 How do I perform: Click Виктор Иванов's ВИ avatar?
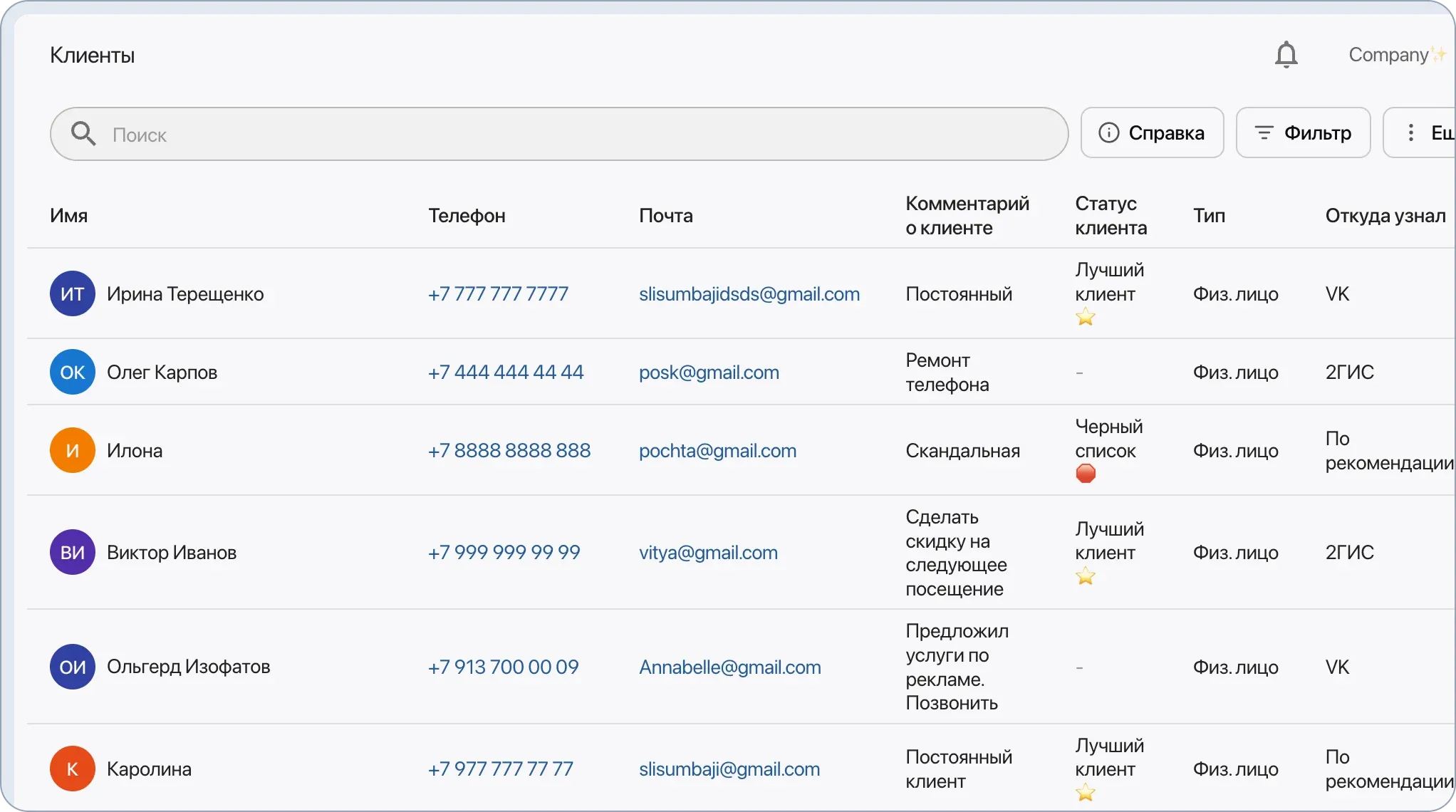tap(72, 552)
